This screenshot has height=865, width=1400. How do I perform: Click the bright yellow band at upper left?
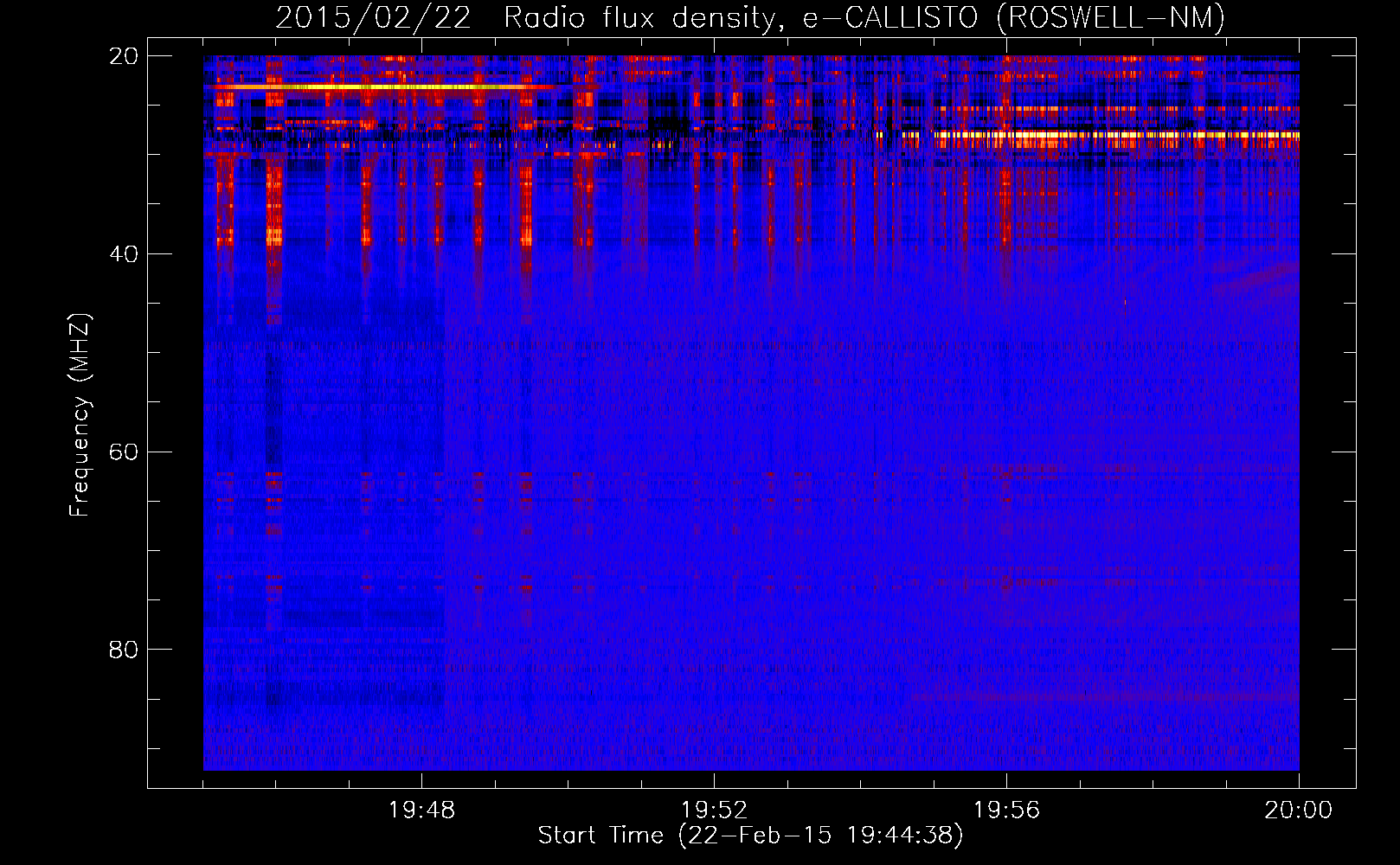tap(381, 87)
